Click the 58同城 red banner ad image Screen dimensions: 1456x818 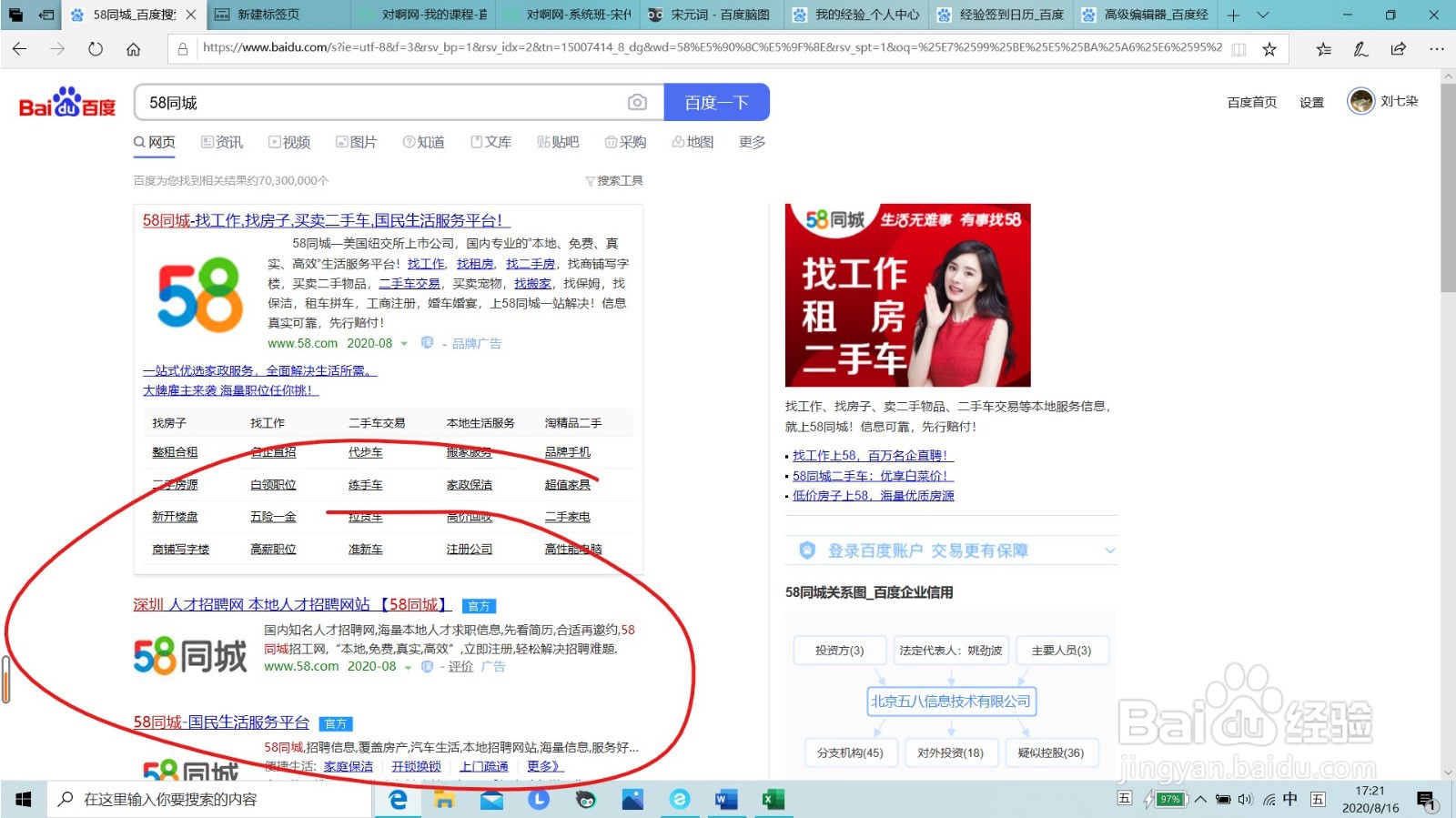908,295
